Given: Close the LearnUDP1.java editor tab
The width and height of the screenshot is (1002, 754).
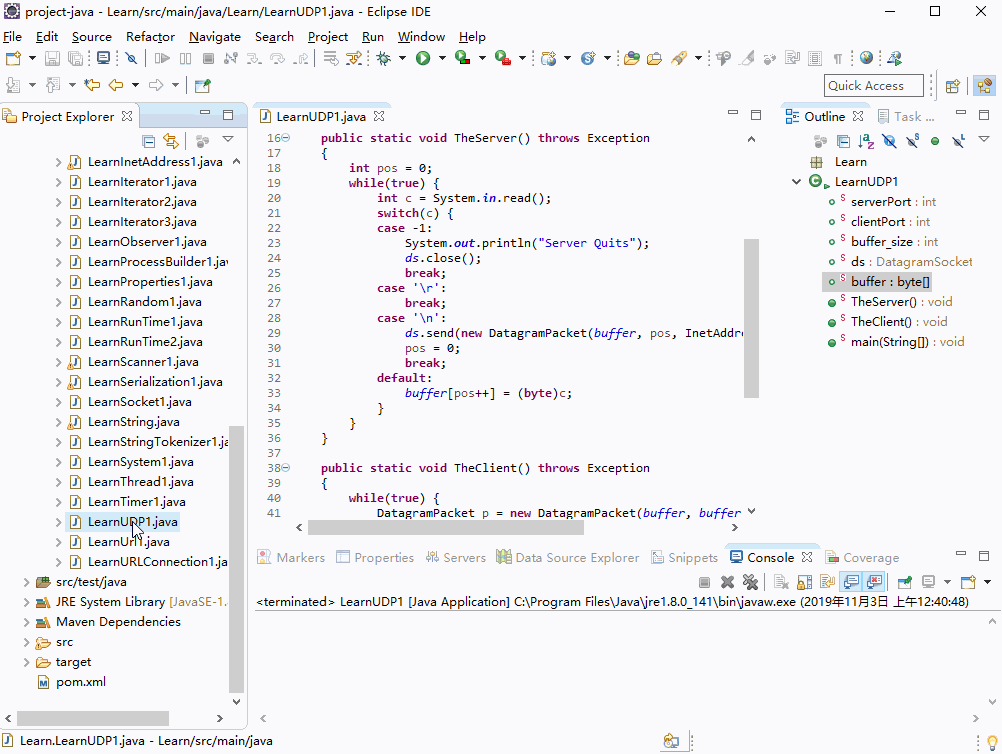Looking at the screenshot, I should coord(379,116).
